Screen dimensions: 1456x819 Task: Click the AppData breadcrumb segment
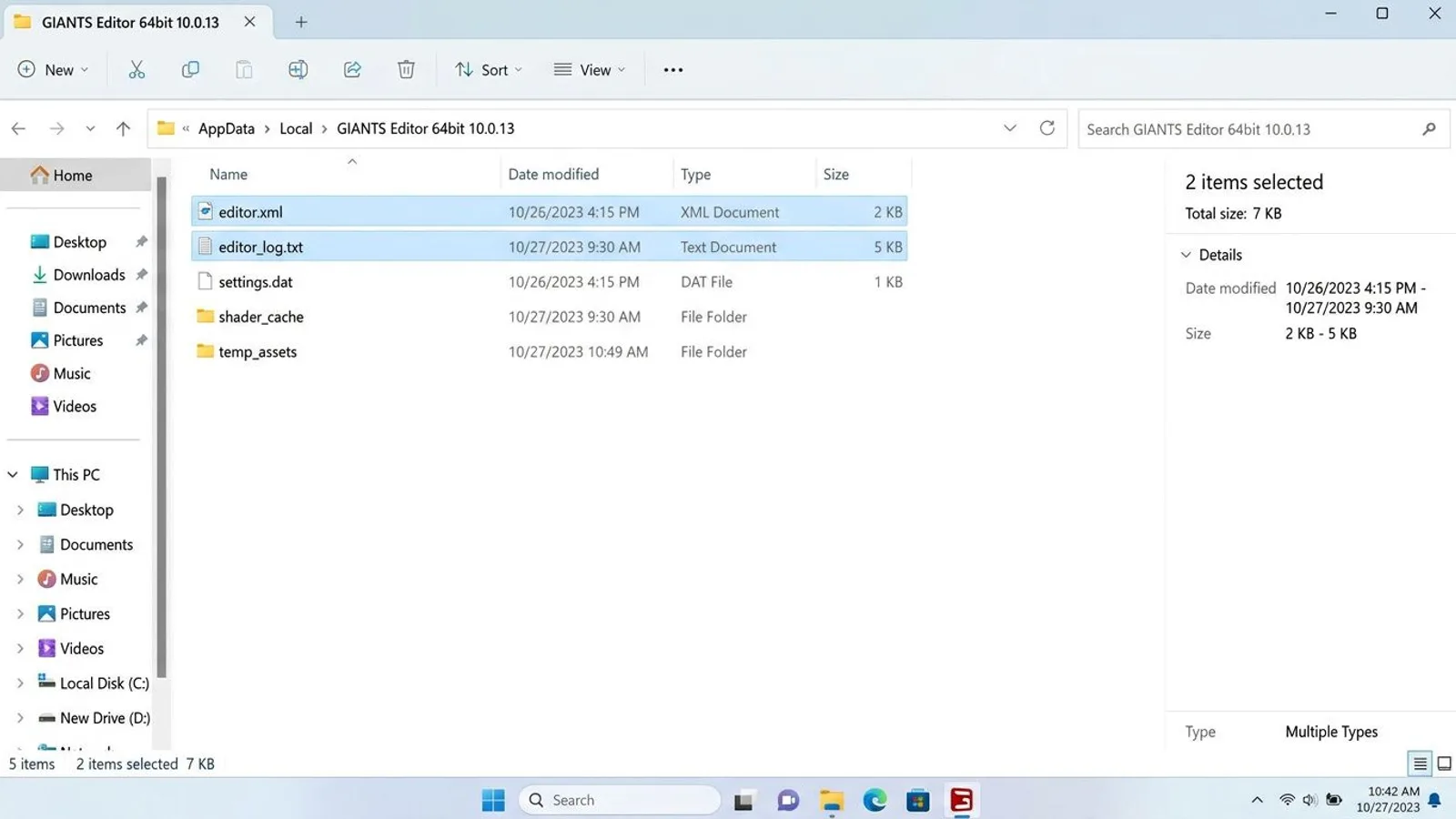(227, 128)
